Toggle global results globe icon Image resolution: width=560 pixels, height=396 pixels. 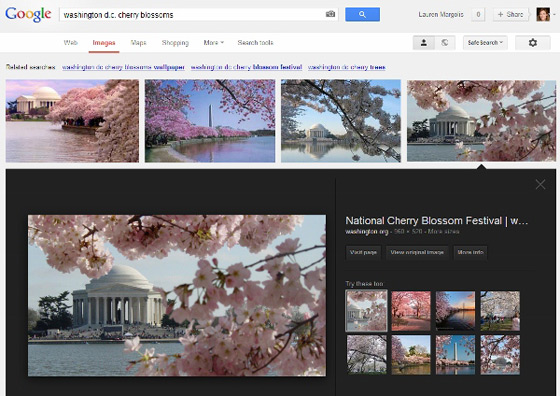tap(445, 43)
